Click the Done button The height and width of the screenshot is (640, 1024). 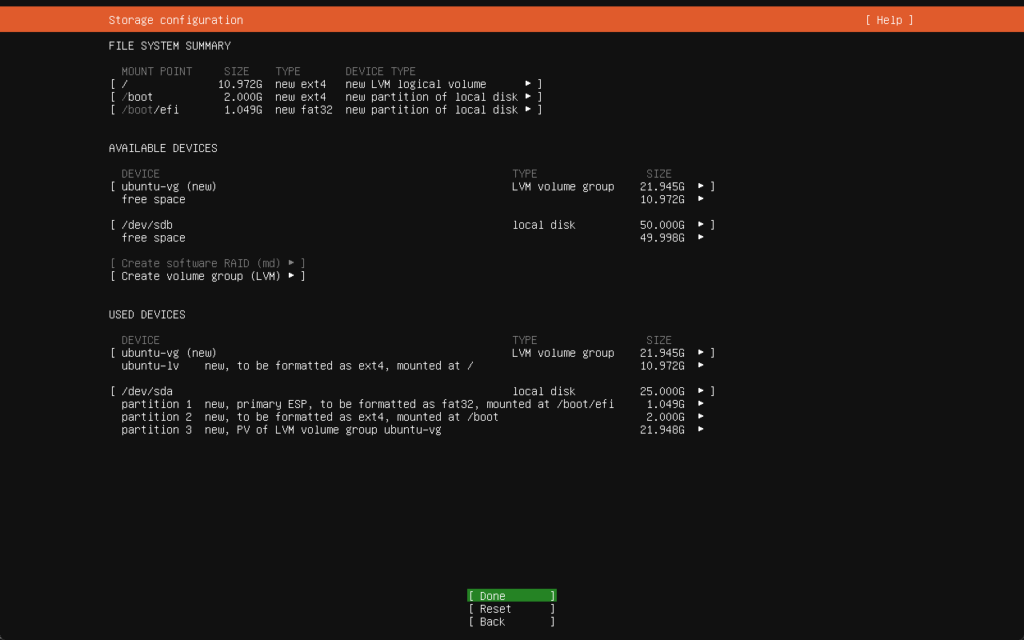tap(511, 596)
